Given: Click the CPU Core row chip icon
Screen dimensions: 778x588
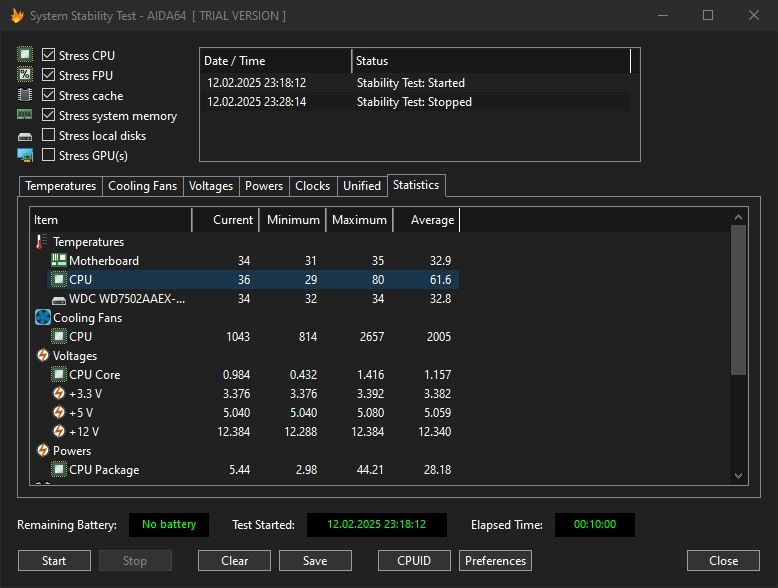Looking at the screenshot, I should click(59, 374).
